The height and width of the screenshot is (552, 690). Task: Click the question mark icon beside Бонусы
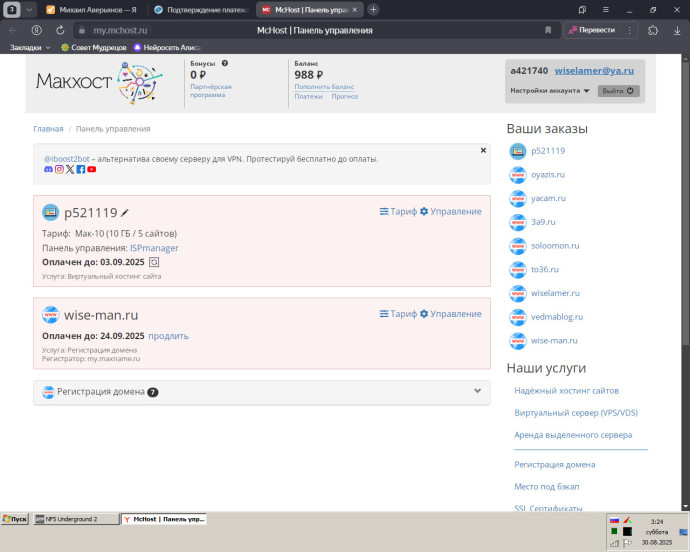coord(225,63)
